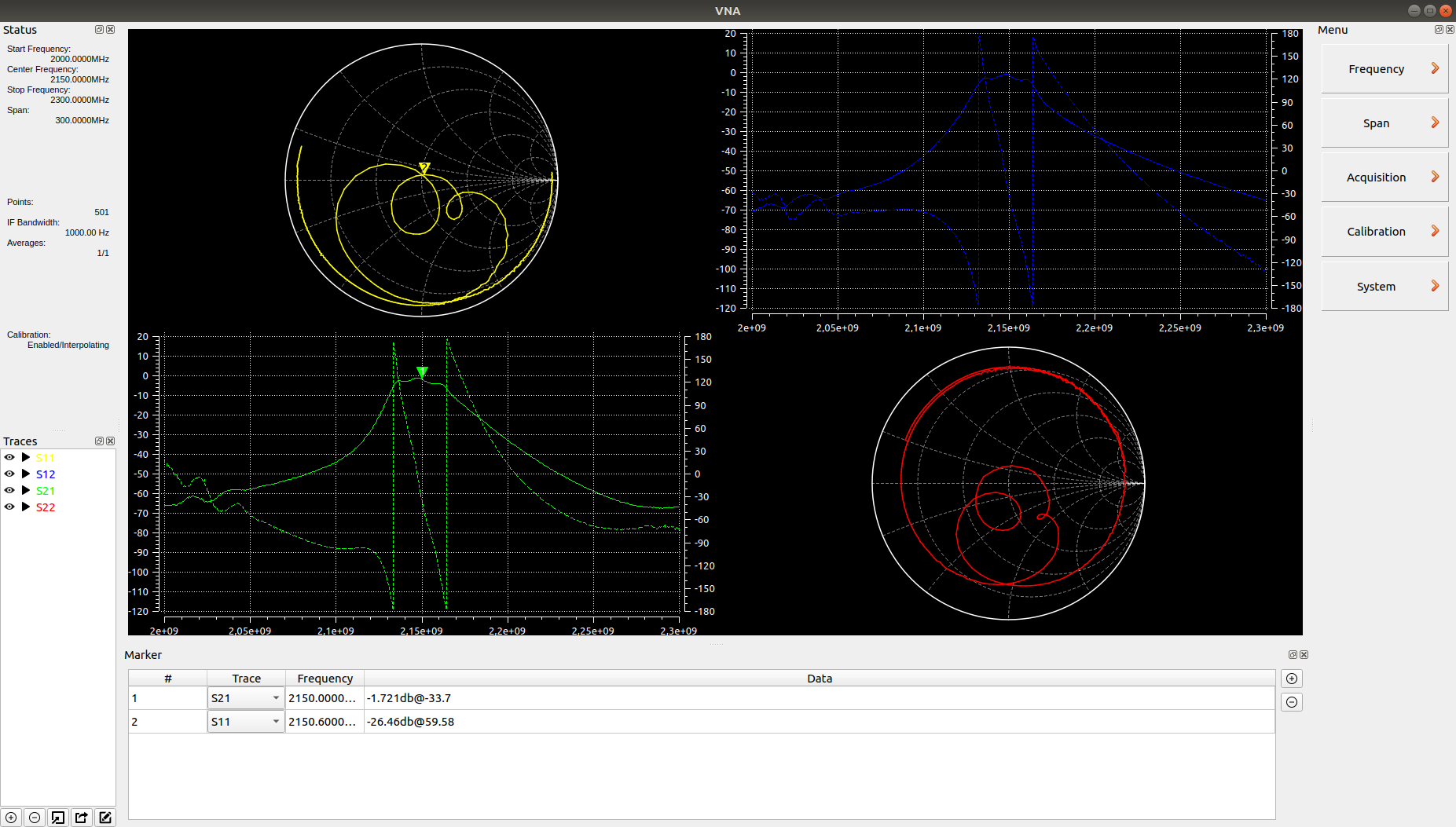Click the Calibration status Enabled/Interpolating

tap(68, 345)
